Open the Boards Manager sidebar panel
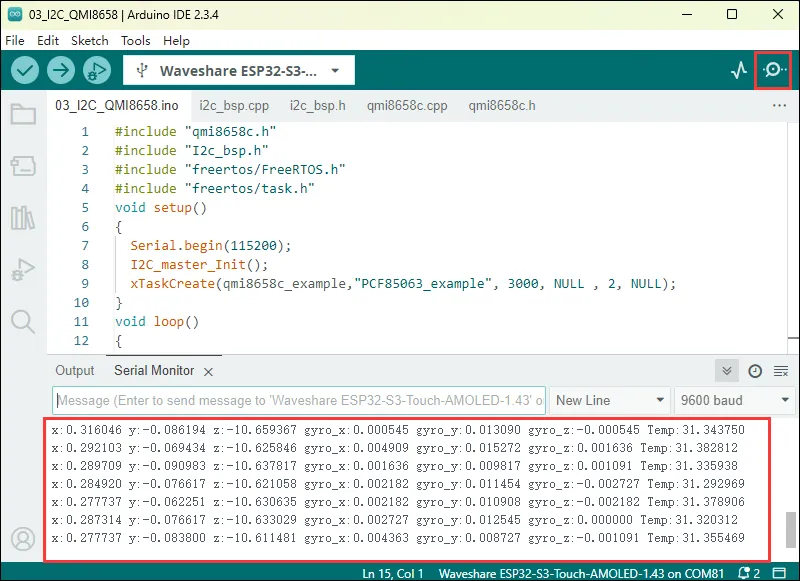 pyautogui.click(x=22, y=166)
